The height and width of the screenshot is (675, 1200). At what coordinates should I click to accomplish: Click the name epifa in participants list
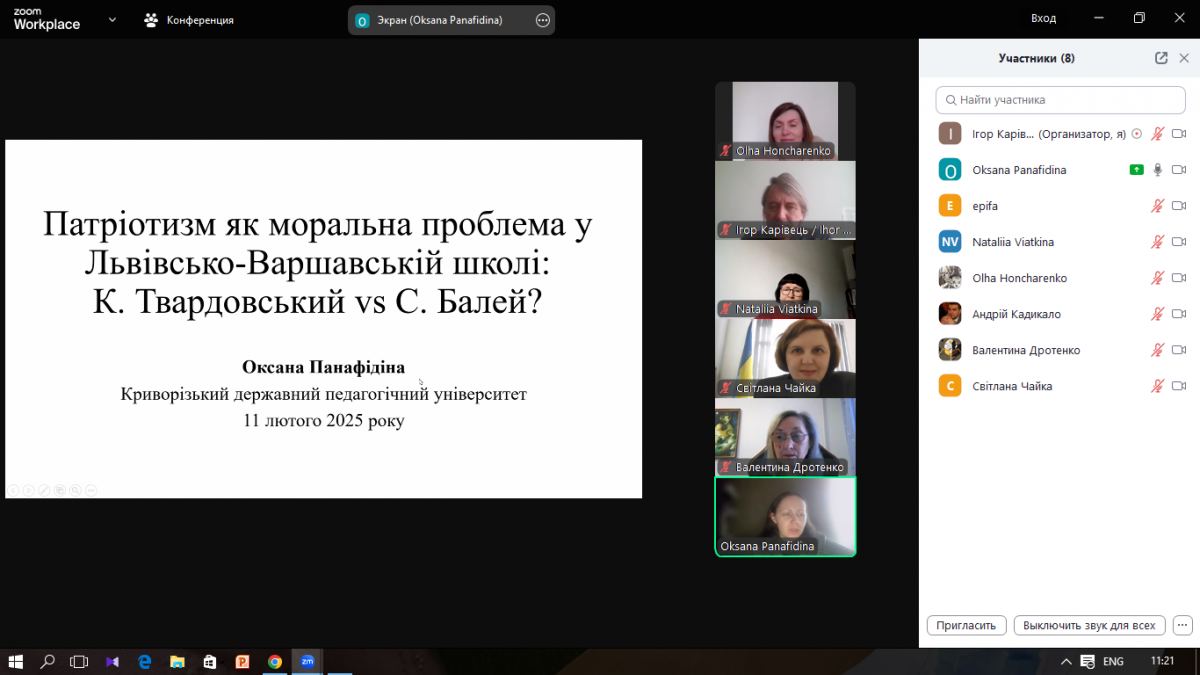coord(985,206)
